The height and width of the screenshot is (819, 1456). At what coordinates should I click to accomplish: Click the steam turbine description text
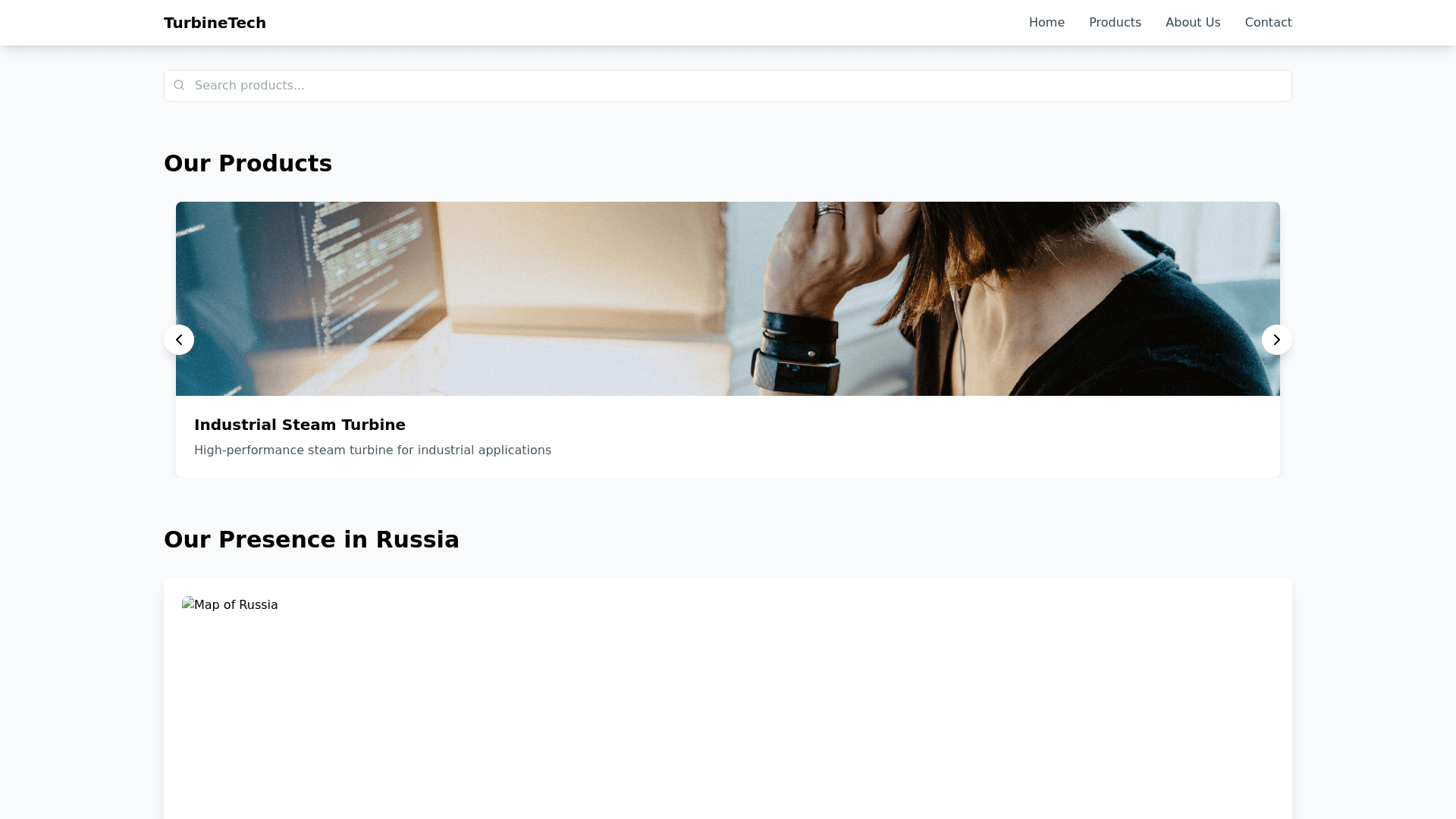tap(372, 450)
